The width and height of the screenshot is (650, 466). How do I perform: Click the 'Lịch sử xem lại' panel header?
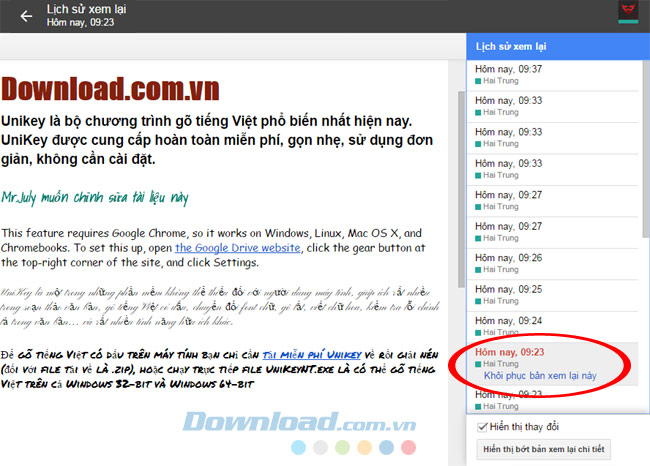tap(558, 46)
